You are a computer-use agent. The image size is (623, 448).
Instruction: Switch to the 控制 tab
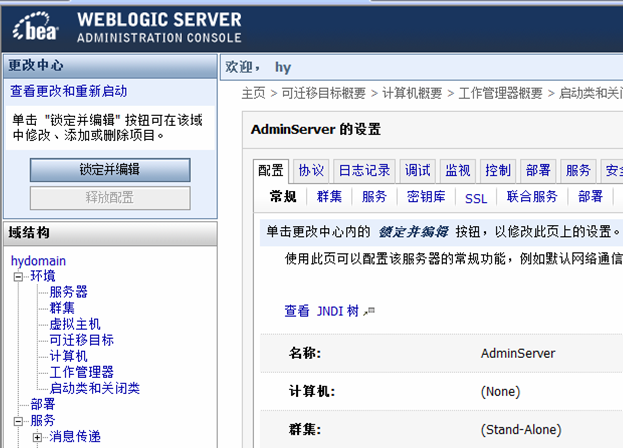[498, 171]
